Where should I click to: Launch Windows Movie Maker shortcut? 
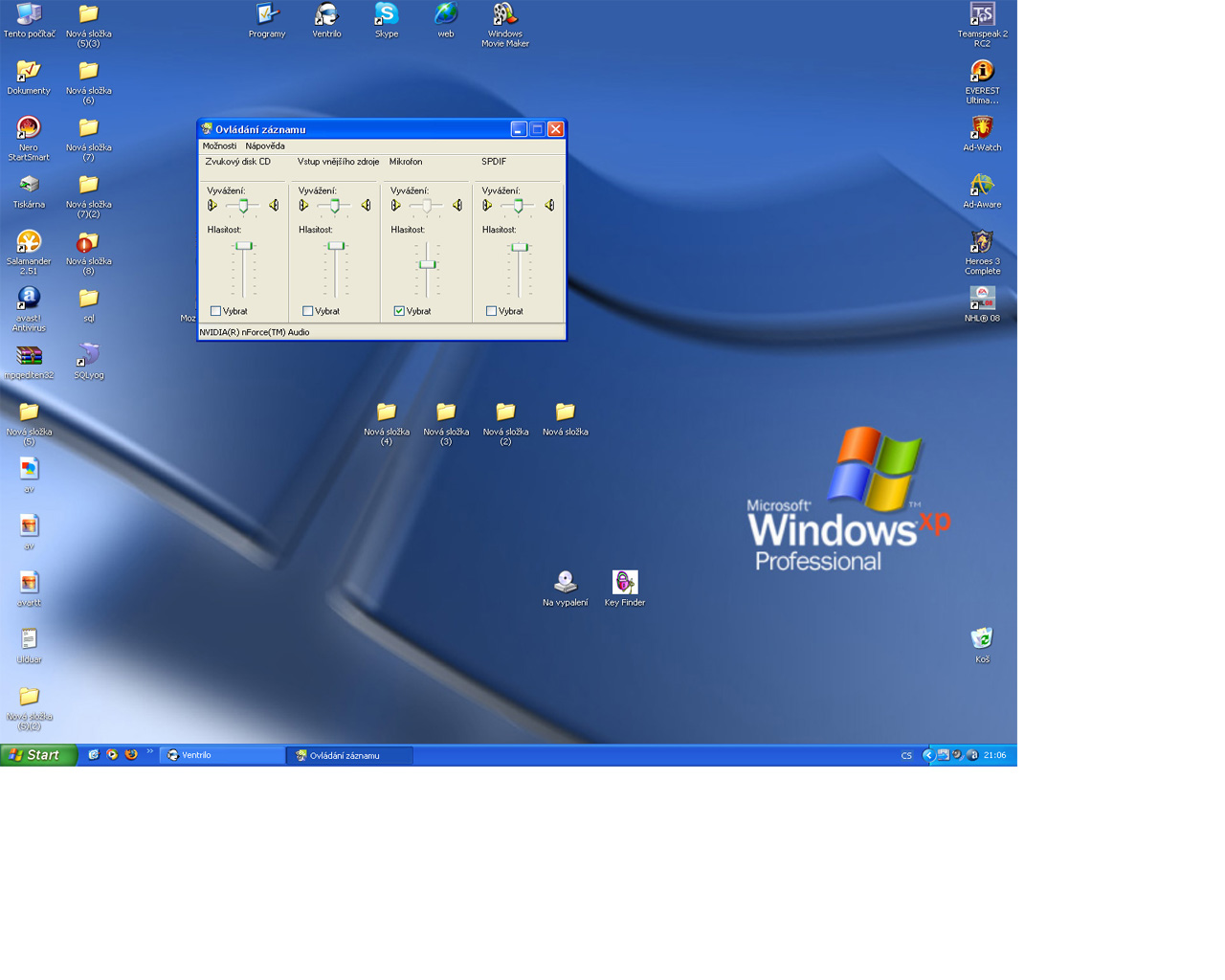tap(504, 16)
